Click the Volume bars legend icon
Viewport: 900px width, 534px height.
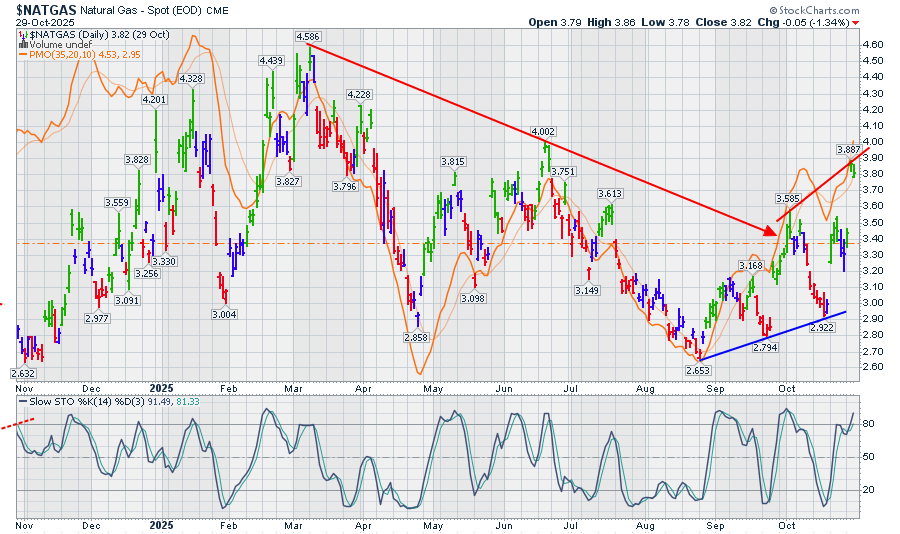(x=22, y=45)
